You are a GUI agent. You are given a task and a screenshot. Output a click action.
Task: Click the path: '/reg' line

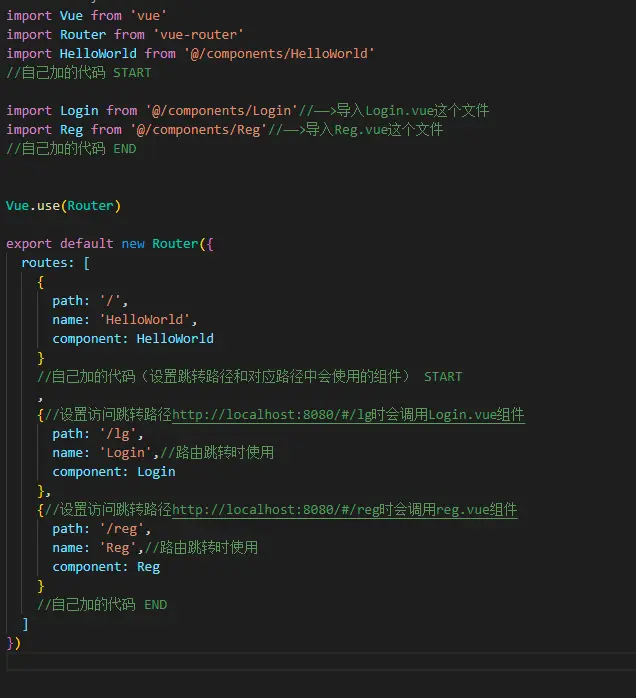pos(101,528)
